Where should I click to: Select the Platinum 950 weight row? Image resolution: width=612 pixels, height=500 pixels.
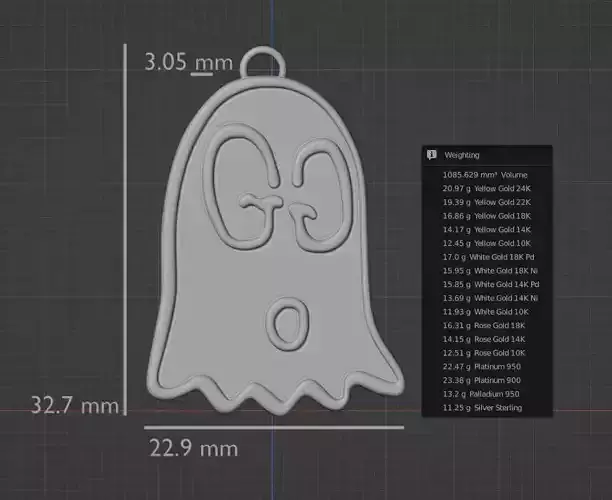pos(482,367)
